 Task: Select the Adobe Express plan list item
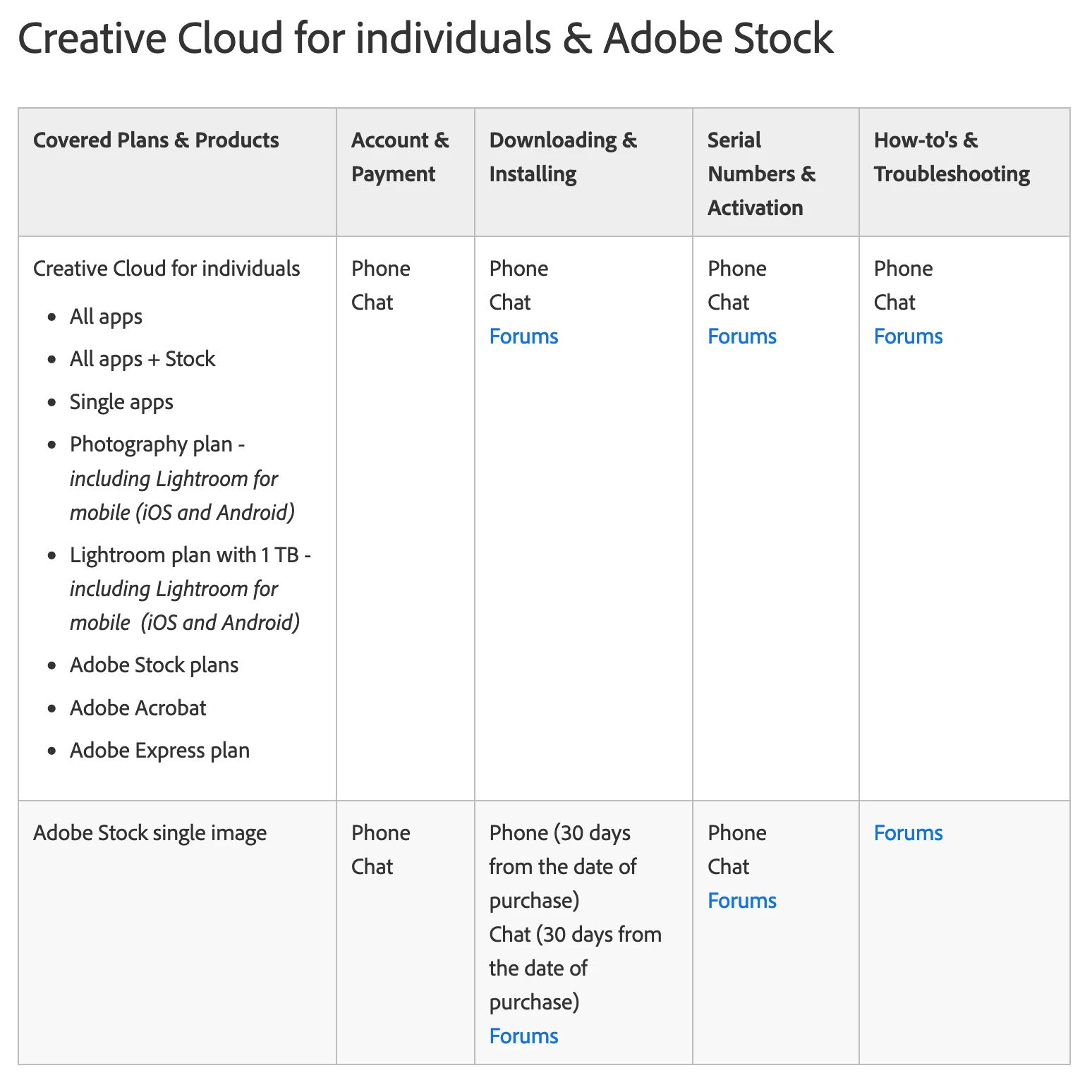[x=159, y=751]
